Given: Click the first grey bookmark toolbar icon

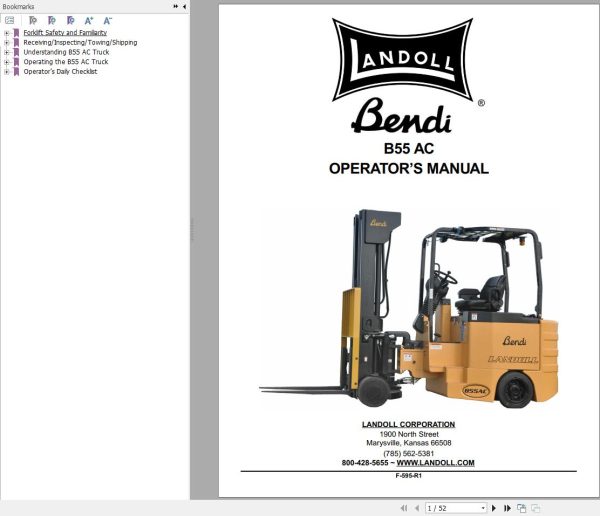Looking at the screenshot, I should 33,20.
